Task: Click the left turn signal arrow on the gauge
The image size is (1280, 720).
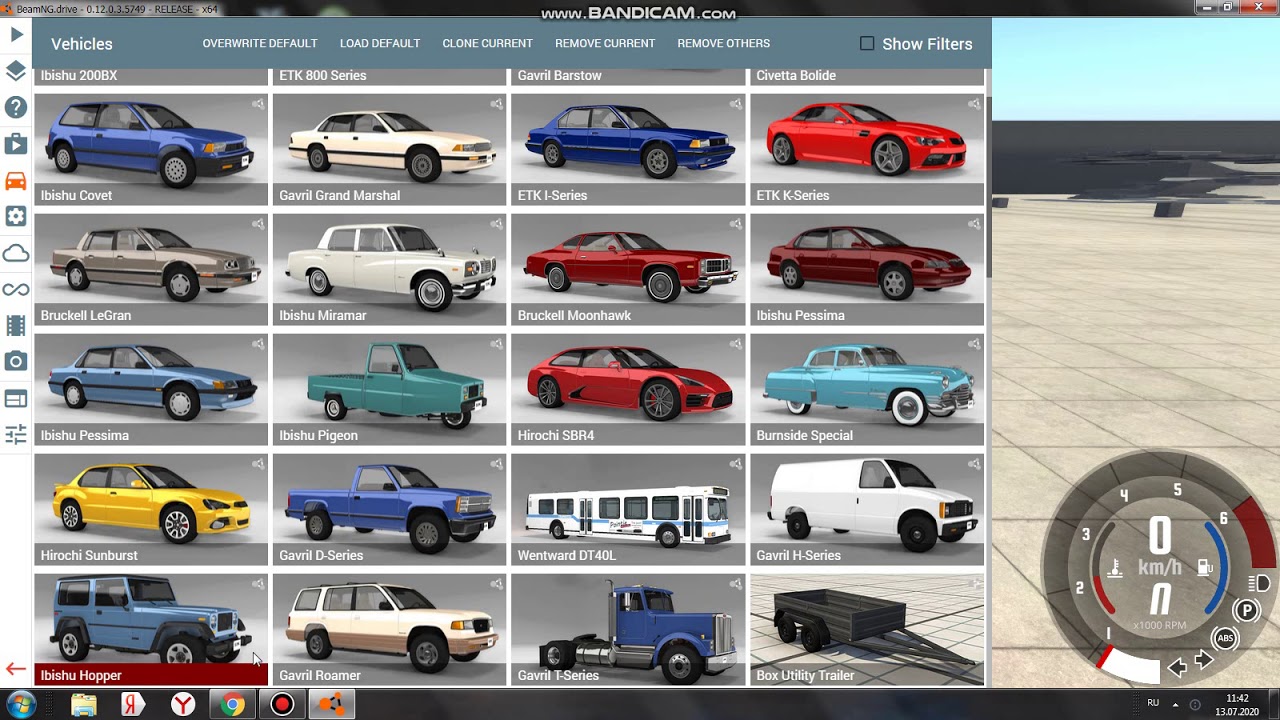Action: pos(1178,667)
